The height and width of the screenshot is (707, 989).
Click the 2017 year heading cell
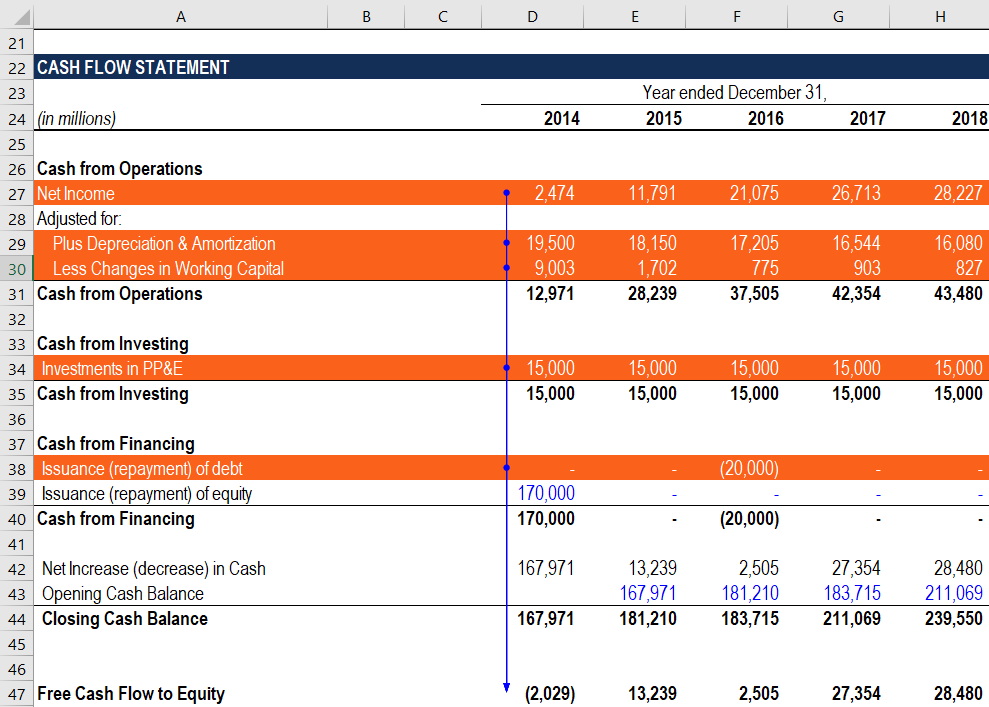pyautogui.click(x=868, y=118)
